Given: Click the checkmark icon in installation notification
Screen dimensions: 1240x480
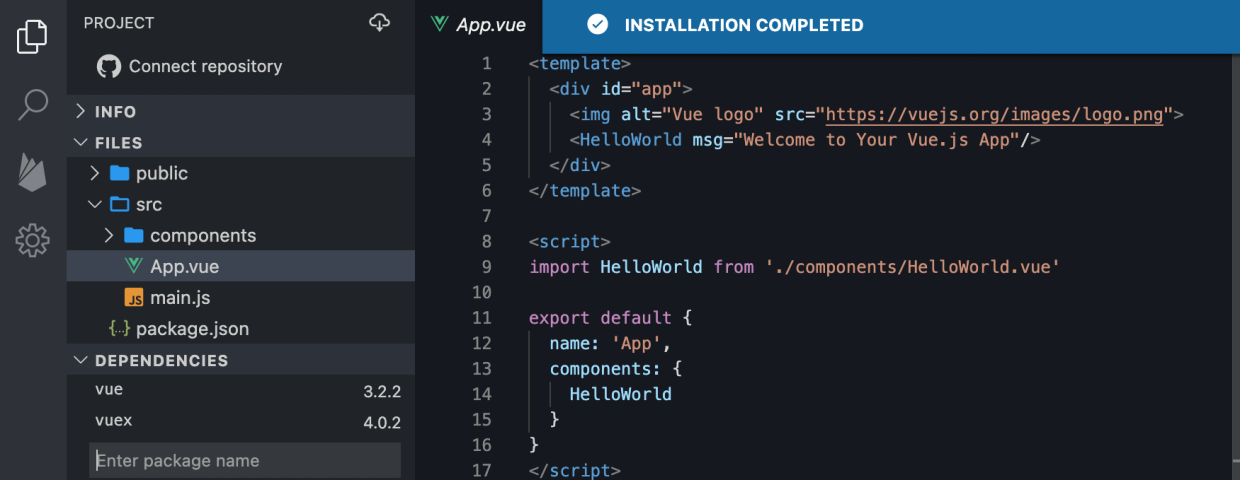Looking at the screenshot, I should (597, 25).
